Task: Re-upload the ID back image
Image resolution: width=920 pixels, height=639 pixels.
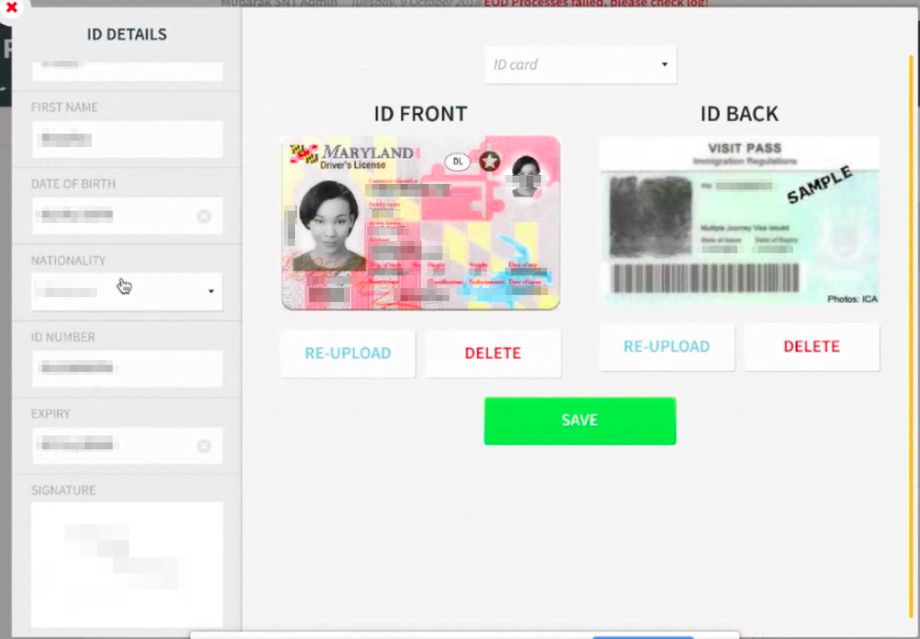Action: pos(667,347)
